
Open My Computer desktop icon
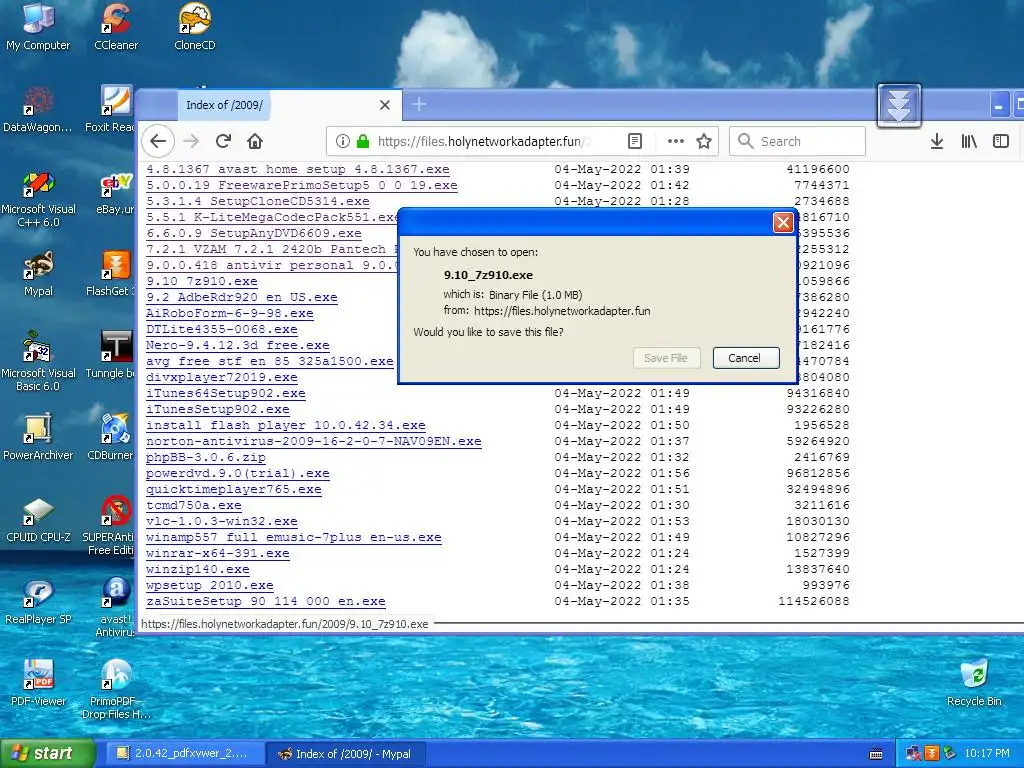tap(38, 27)
